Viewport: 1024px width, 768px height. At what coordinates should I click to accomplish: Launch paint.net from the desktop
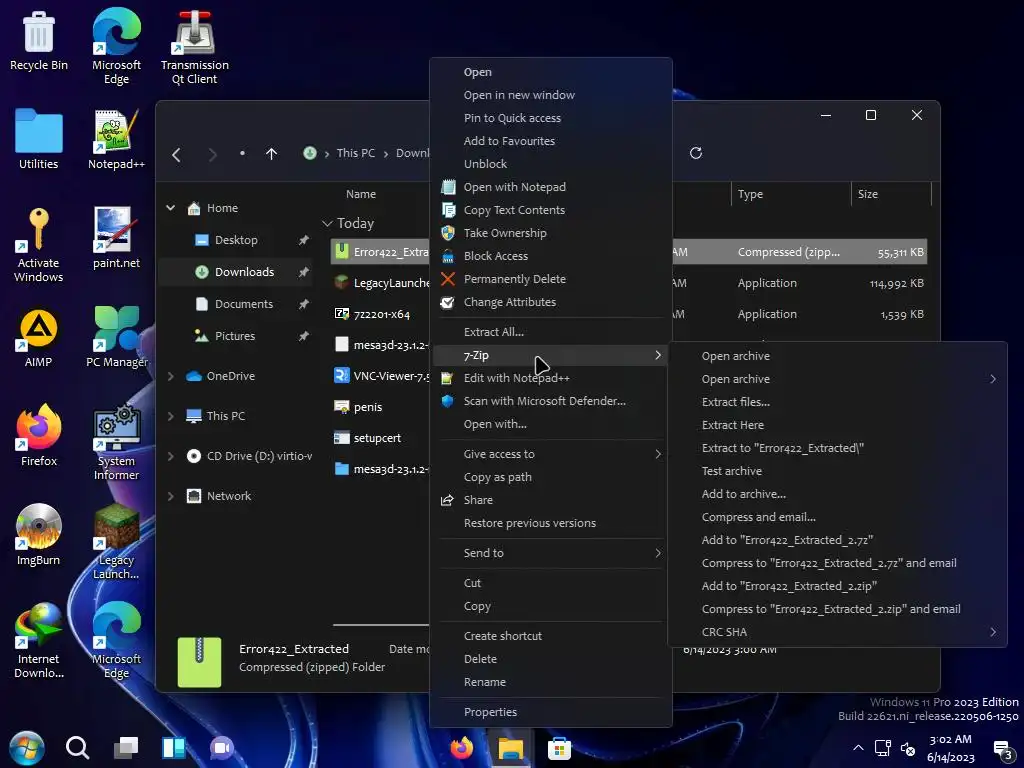click(x=116, y=238)
